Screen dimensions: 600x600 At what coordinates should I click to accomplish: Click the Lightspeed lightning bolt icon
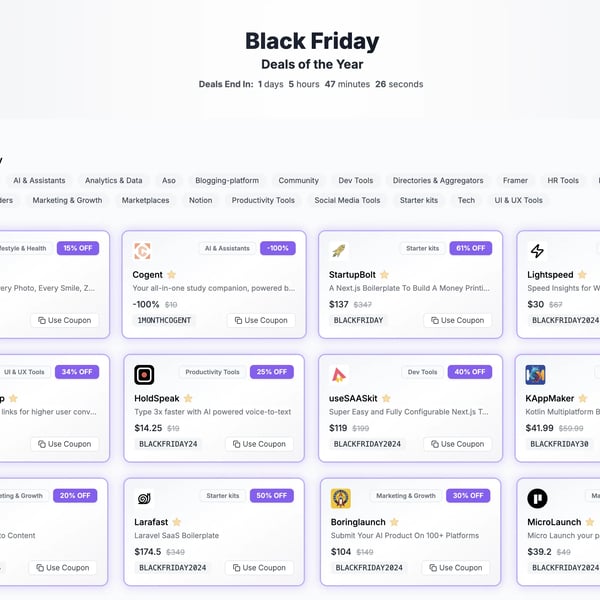537,251
